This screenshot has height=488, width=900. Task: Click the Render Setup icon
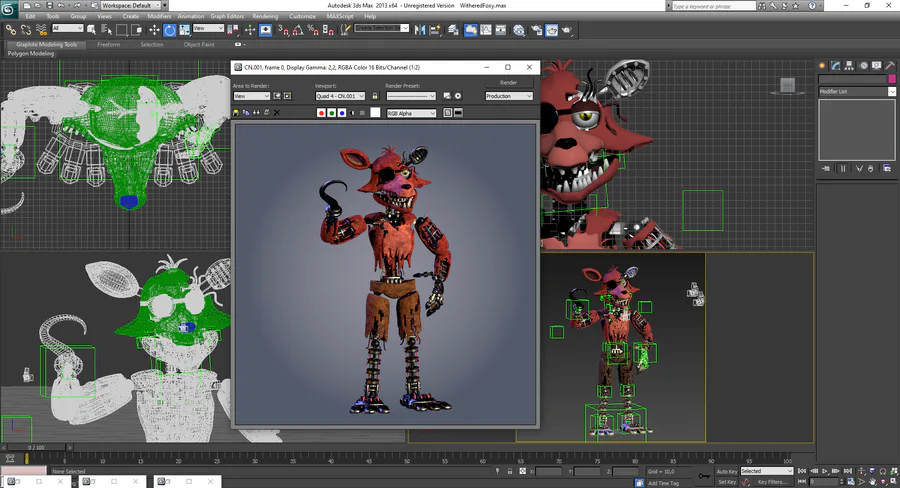(537, 30)
